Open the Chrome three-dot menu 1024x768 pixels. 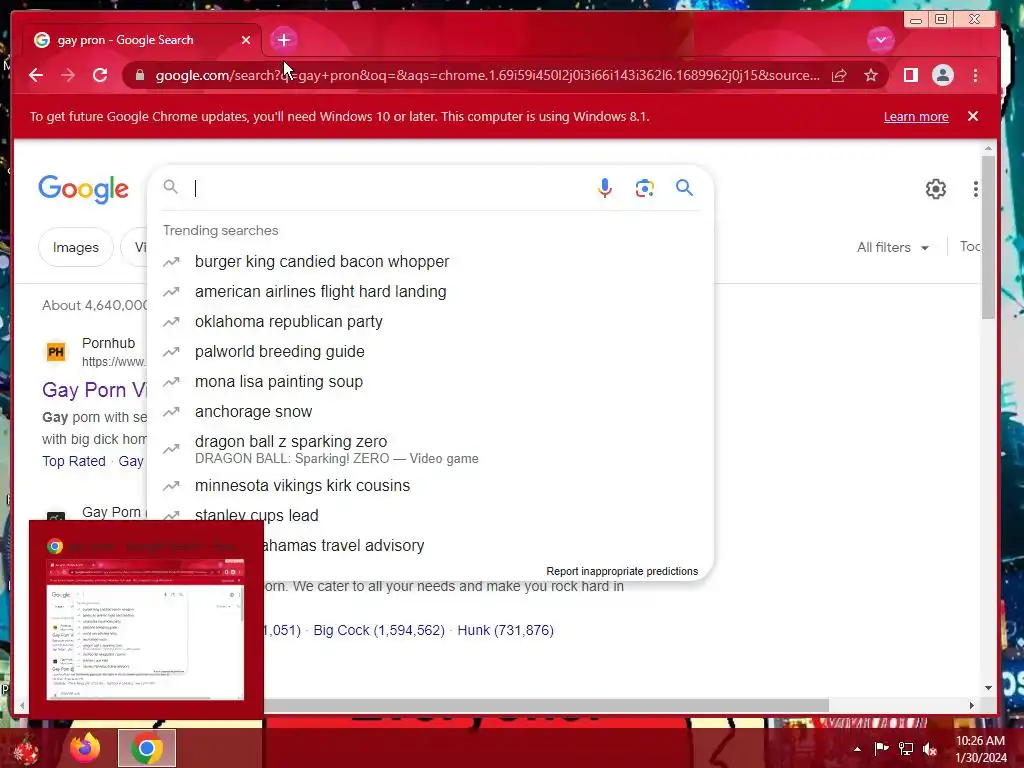pyautogui.click(x=975, y=75)
